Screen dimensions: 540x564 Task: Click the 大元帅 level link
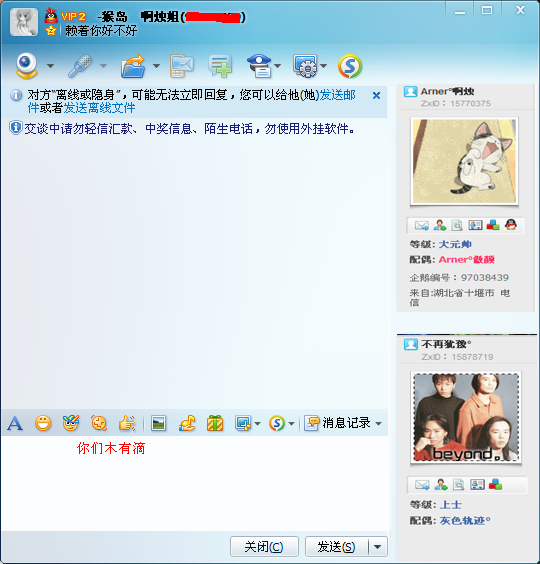pos(455,245)
